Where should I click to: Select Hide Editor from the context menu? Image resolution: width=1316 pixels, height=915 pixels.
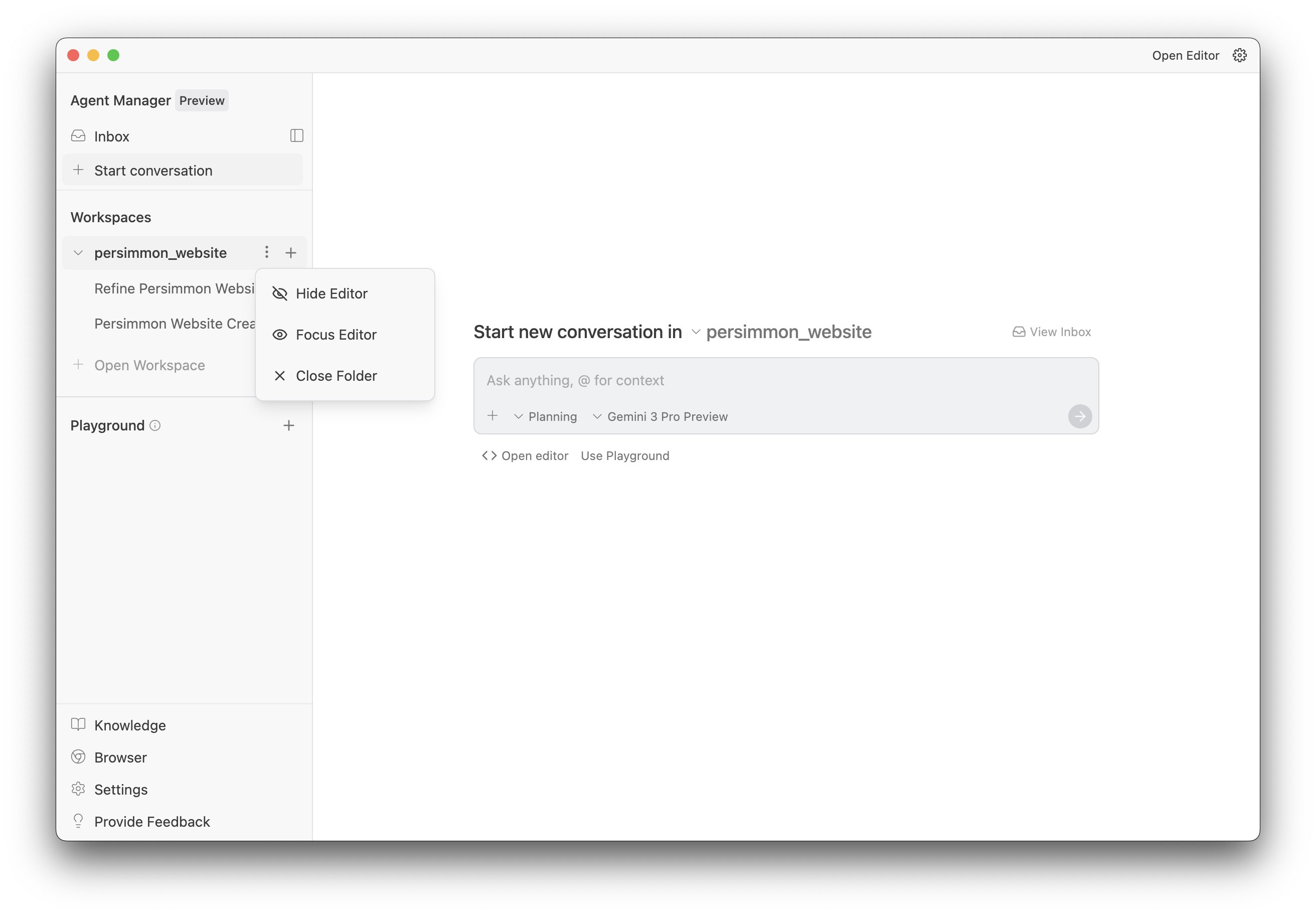332,293
